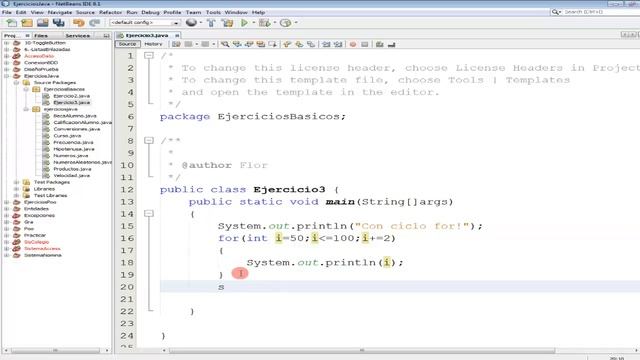Screen dimensions: 640x360
Task: Expand the Libraries node
Action: (x=16, y=189)
